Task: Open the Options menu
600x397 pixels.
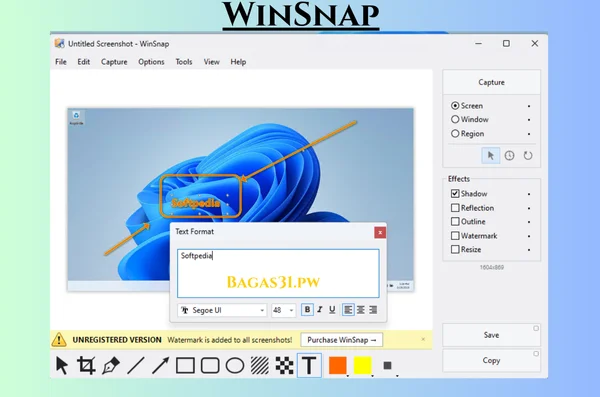Action: [x=151, y=62]
